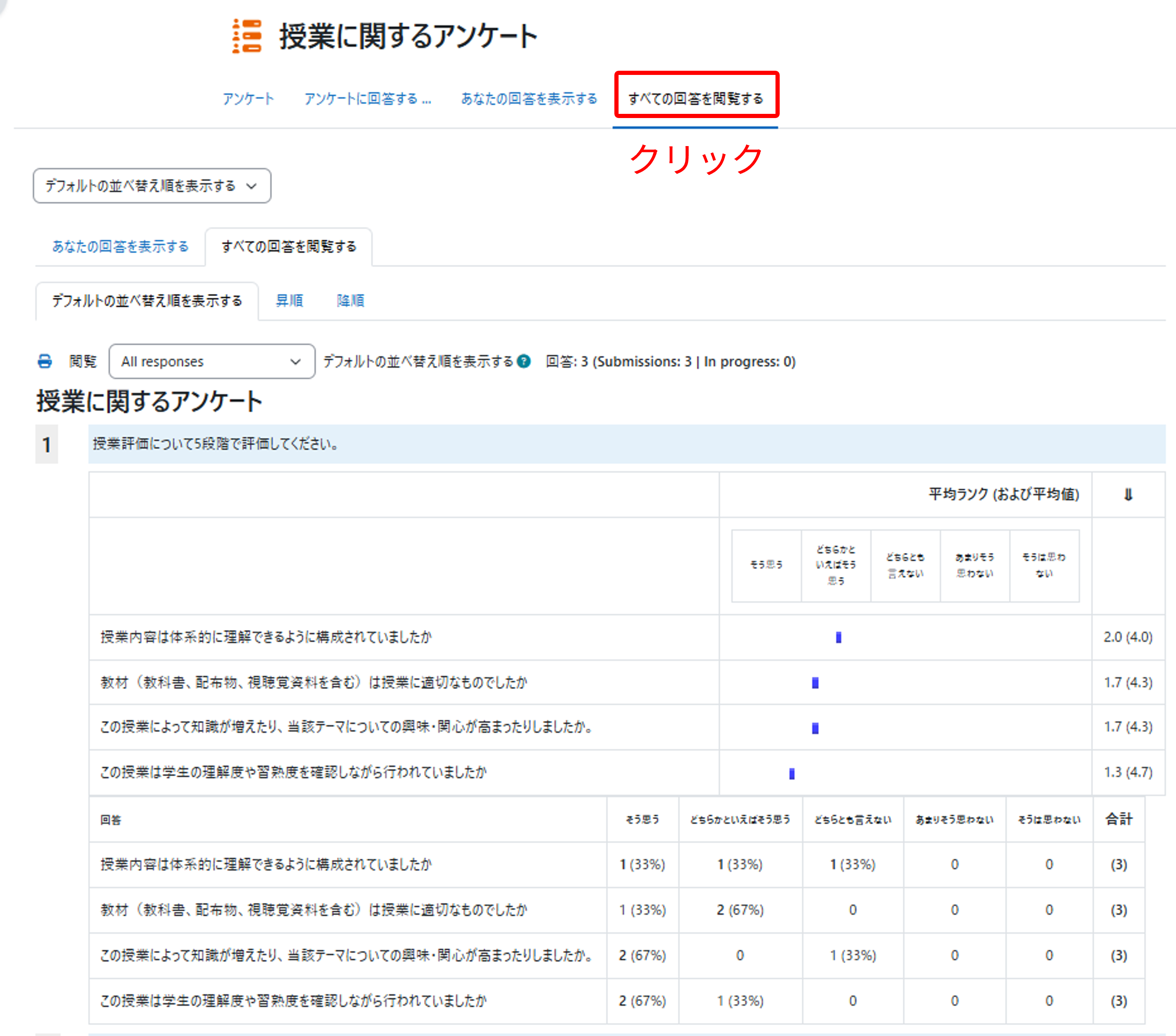The height and width of the screenshot is (1036, 1176).
Task: Click the rank bar for 授業内容は体系的に row
Action: click(x=839, y=638)
